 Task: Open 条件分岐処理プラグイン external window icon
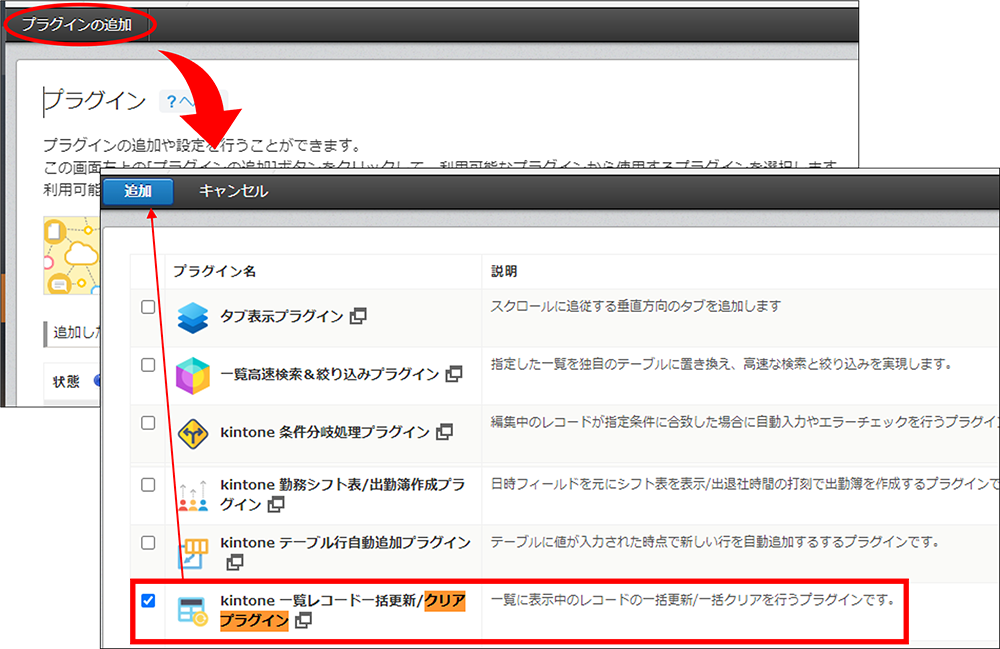point(445,432)
